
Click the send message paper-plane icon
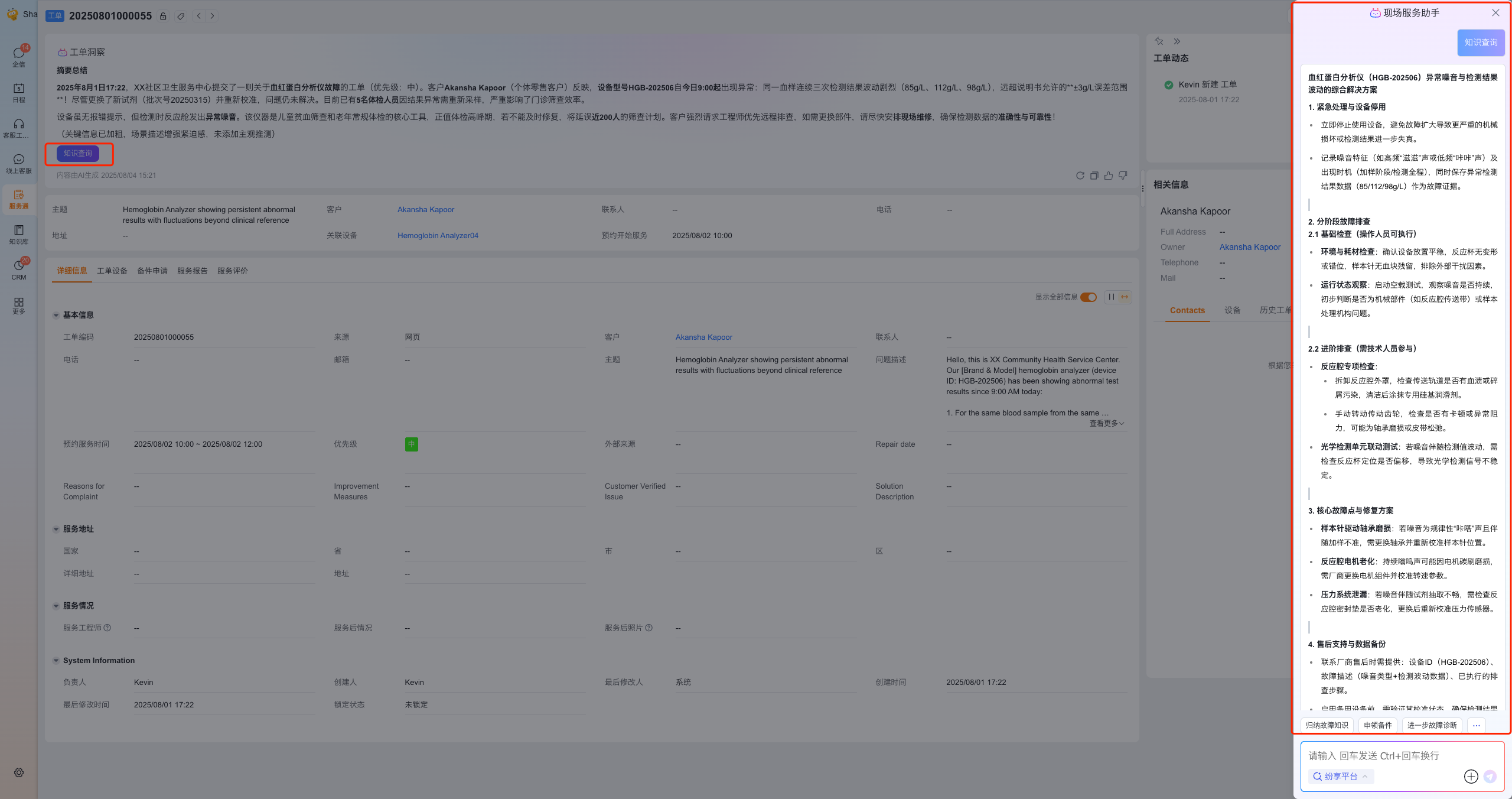click(1490, 777)
